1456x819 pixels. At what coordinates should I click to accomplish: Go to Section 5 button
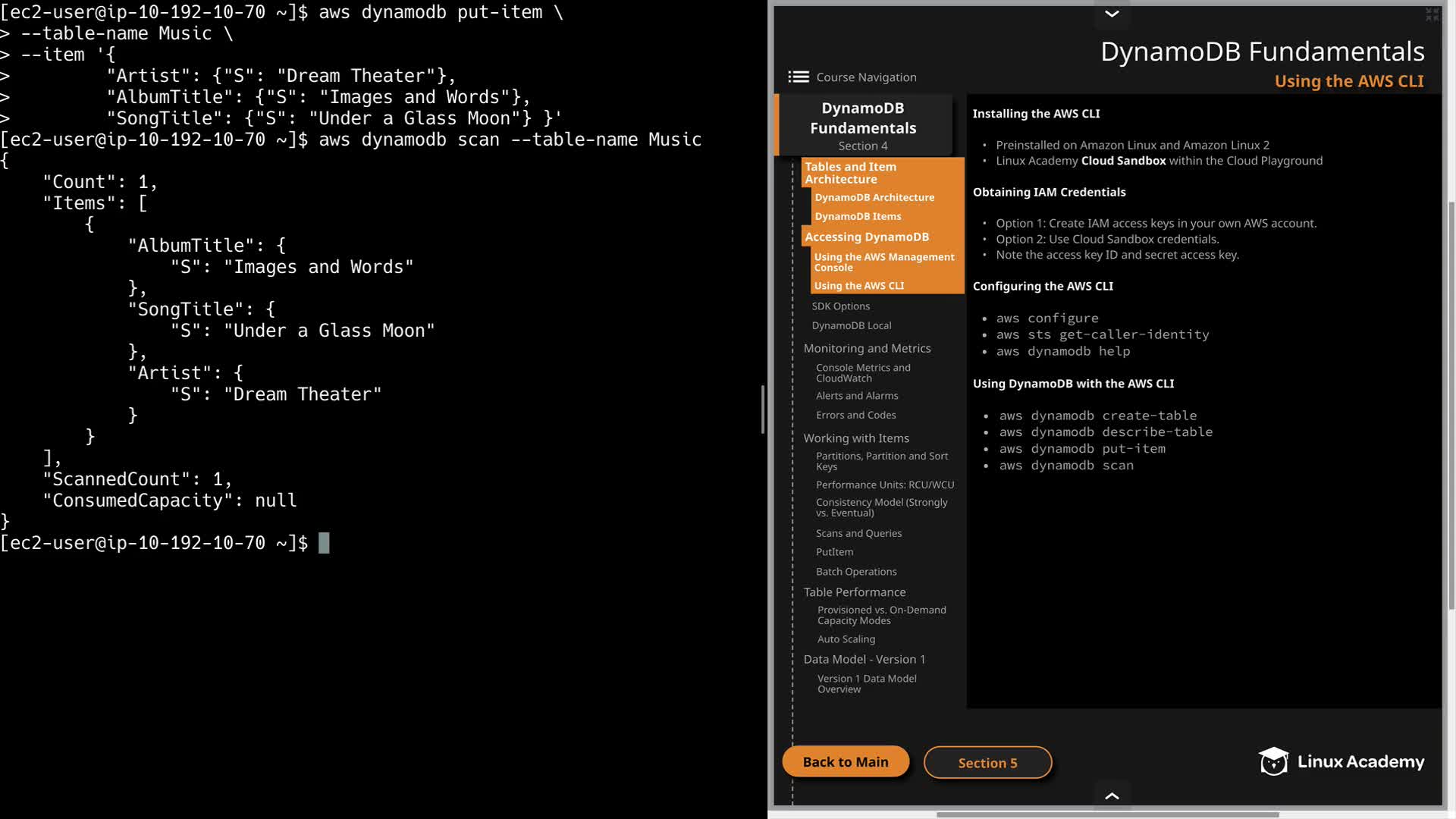click(x=987, y=763)
